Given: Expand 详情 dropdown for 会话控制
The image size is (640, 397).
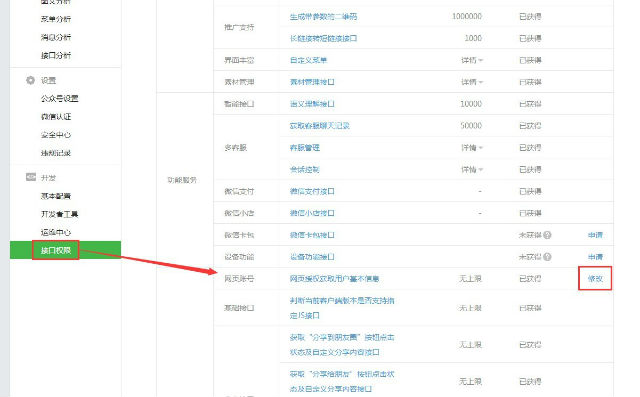Looking at the screenshot, I should click(x=472, y=169).
